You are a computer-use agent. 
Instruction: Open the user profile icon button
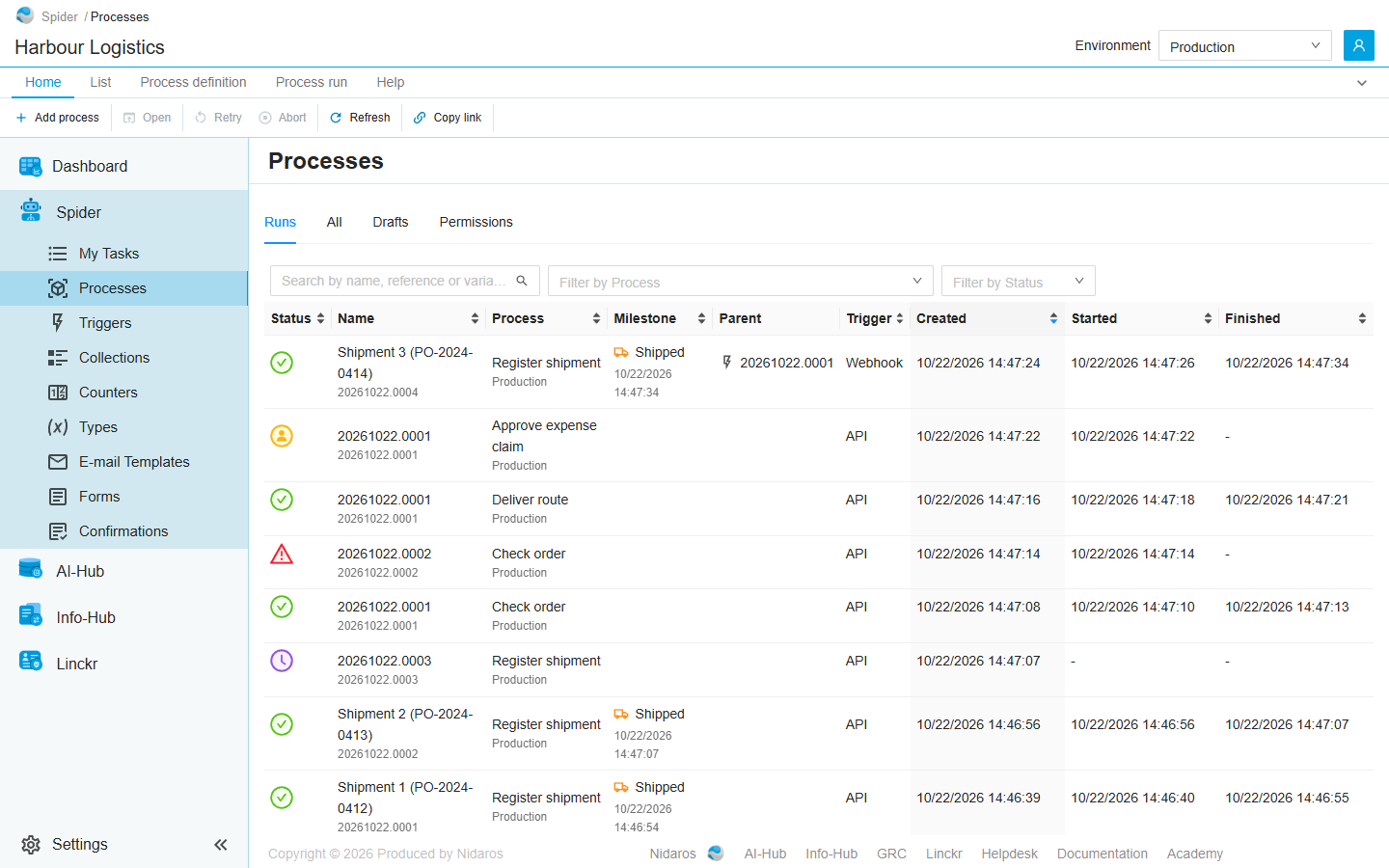(1358, 45)
